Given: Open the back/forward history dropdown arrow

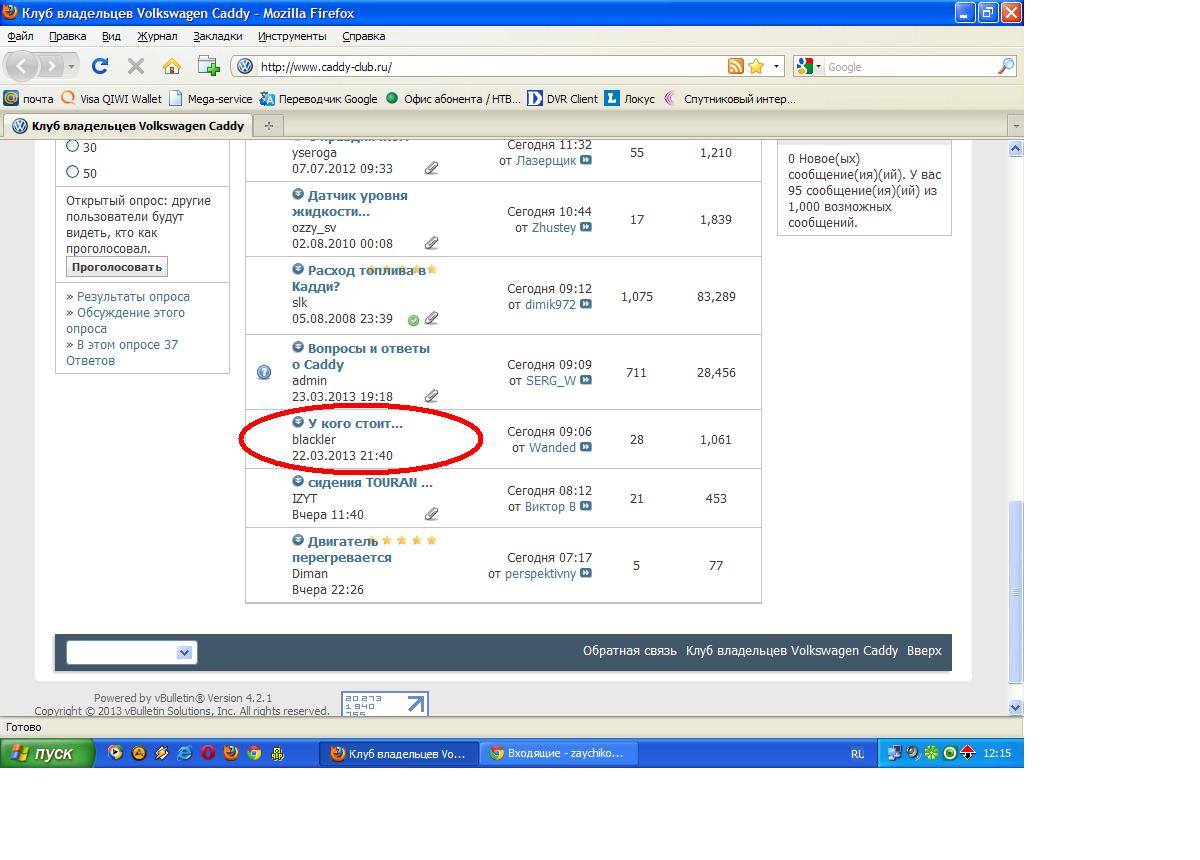Looking at the screenshot, I should (72, 67).
